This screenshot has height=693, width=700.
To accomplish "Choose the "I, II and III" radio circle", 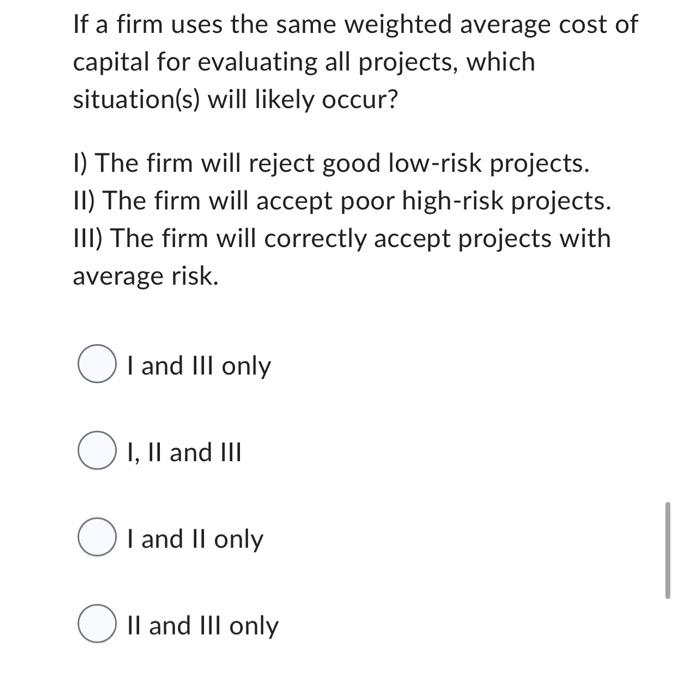I will point(97,450).
